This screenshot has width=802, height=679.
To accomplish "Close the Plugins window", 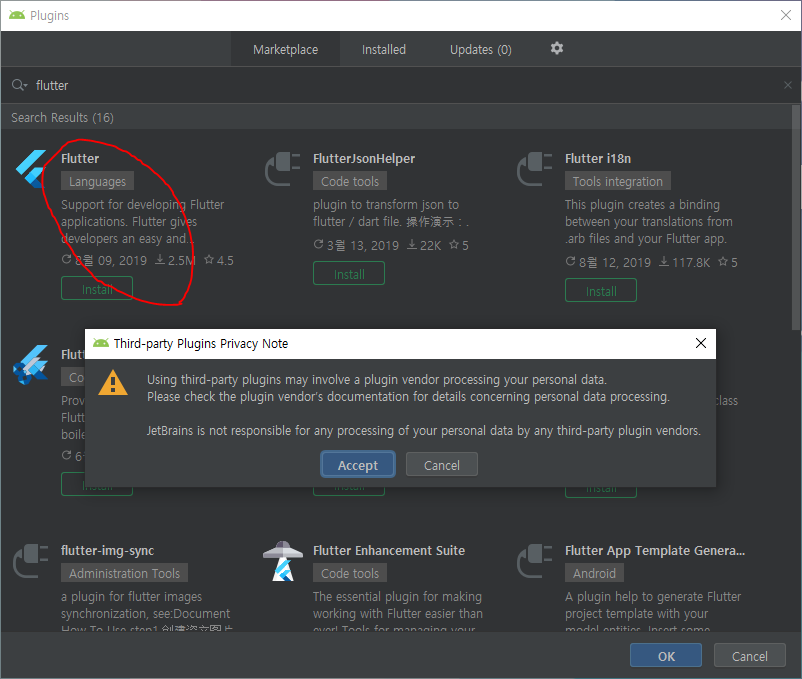I will pos(786,15).
